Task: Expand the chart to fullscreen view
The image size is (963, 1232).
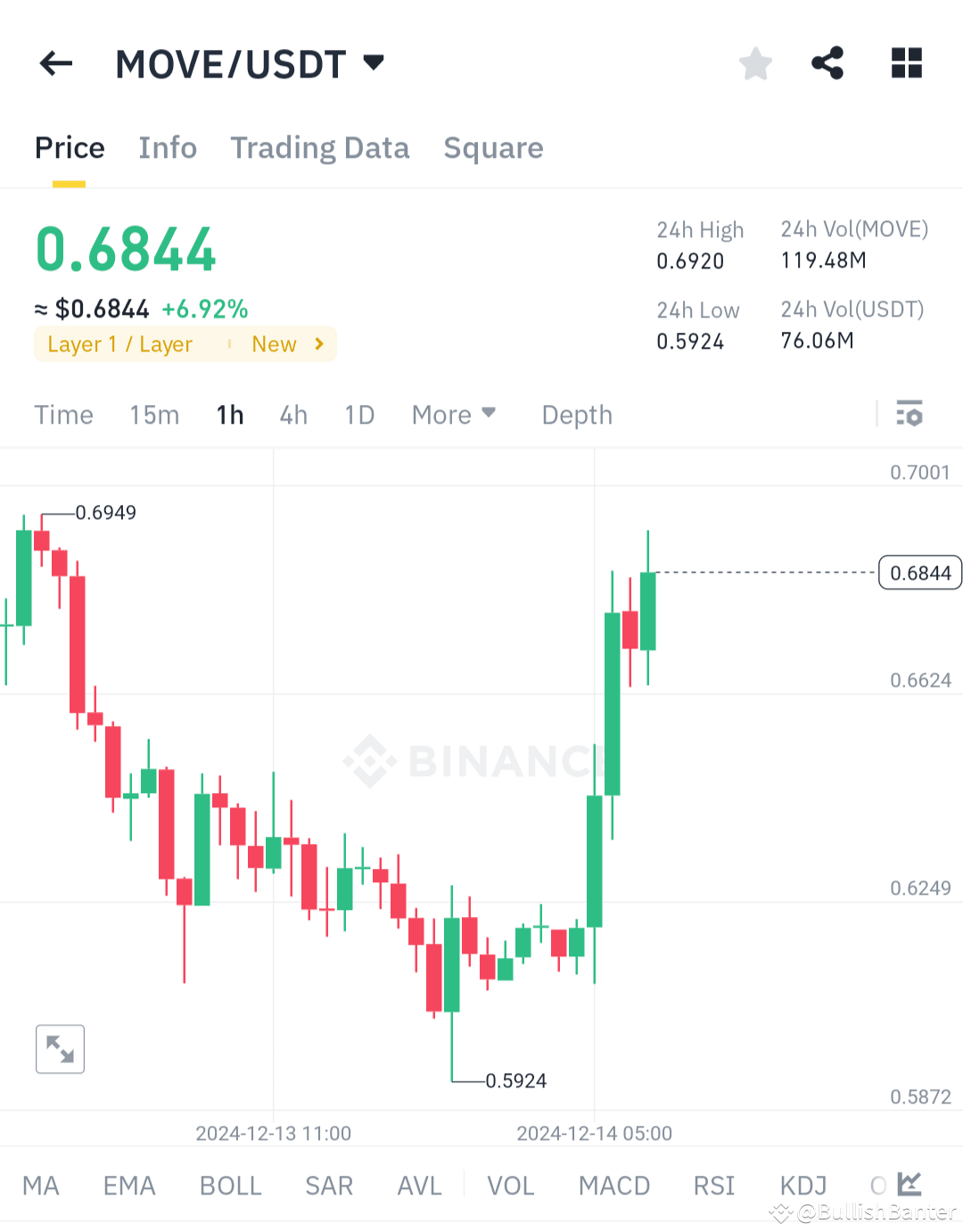Action: click(x=59, y=1049)
